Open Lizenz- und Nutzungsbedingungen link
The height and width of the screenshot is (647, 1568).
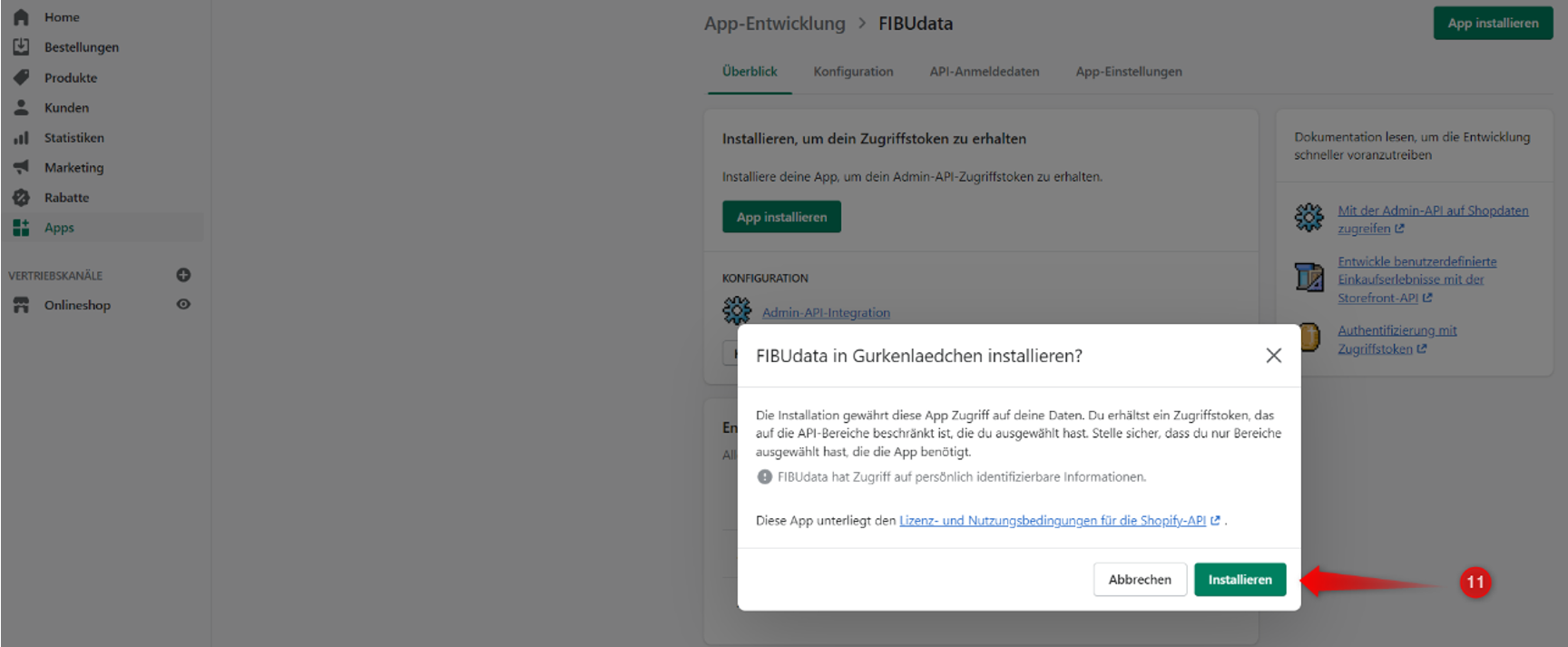coord(1052,521)
